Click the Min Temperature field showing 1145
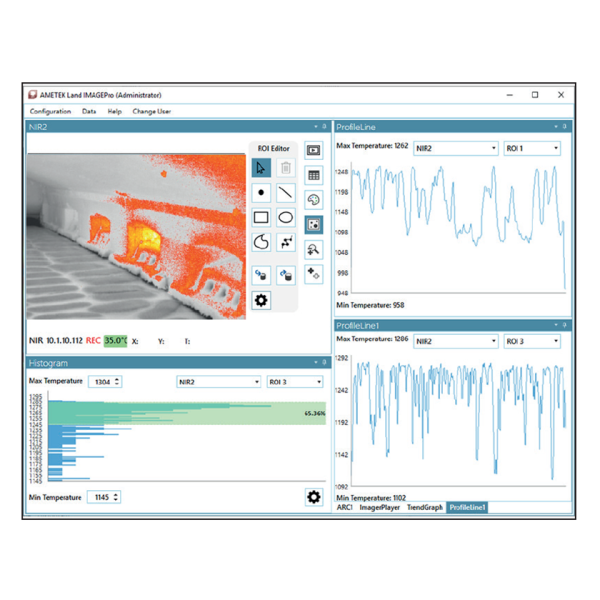Image resolution: width=600 pixels, height=600 pixels. [101, 497]
